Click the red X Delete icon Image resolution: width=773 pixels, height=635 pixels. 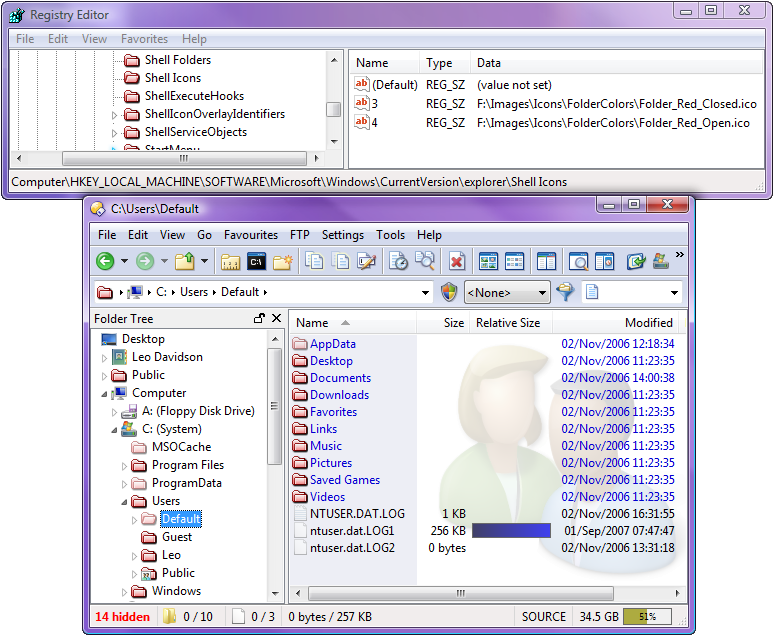457,262
